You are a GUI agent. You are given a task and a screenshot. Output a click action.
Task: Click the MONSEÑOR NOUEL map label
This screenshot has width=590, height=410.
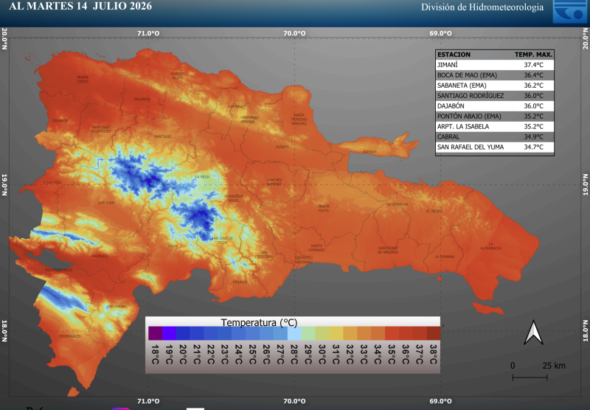pos(234,198)
